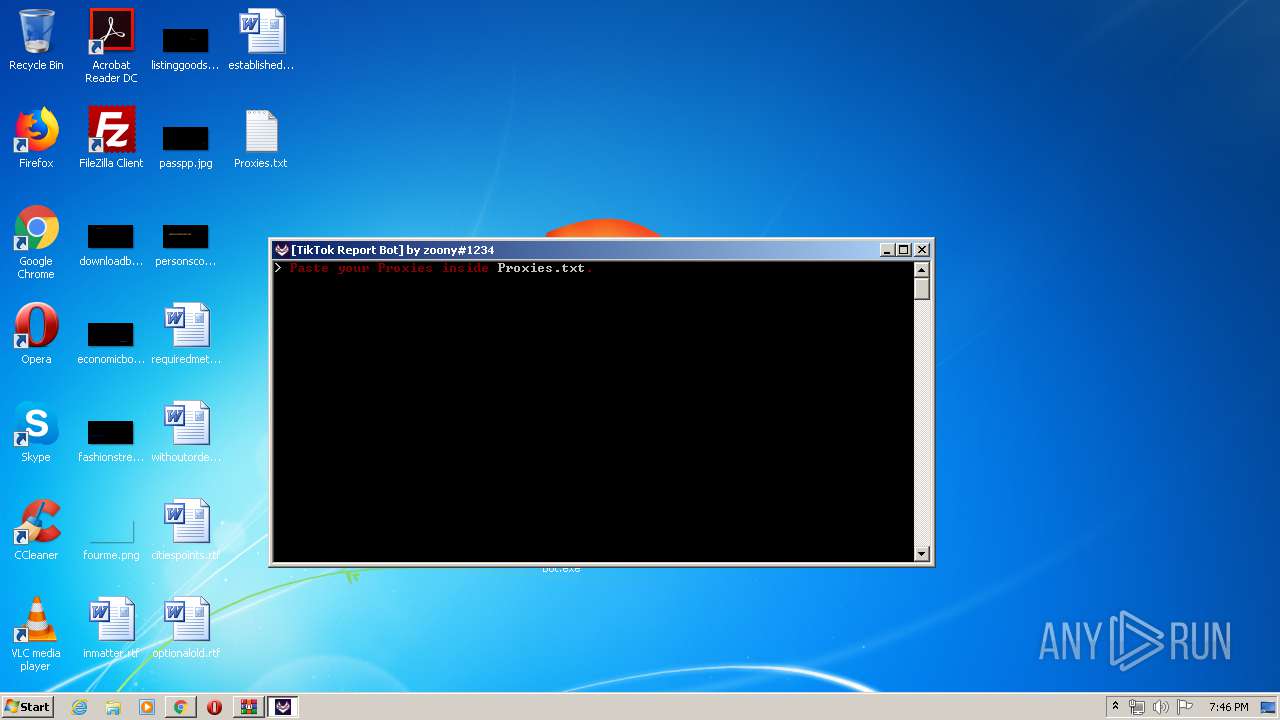
Task: Open Proxies.txt file on desktop
Action: [261, 138]
